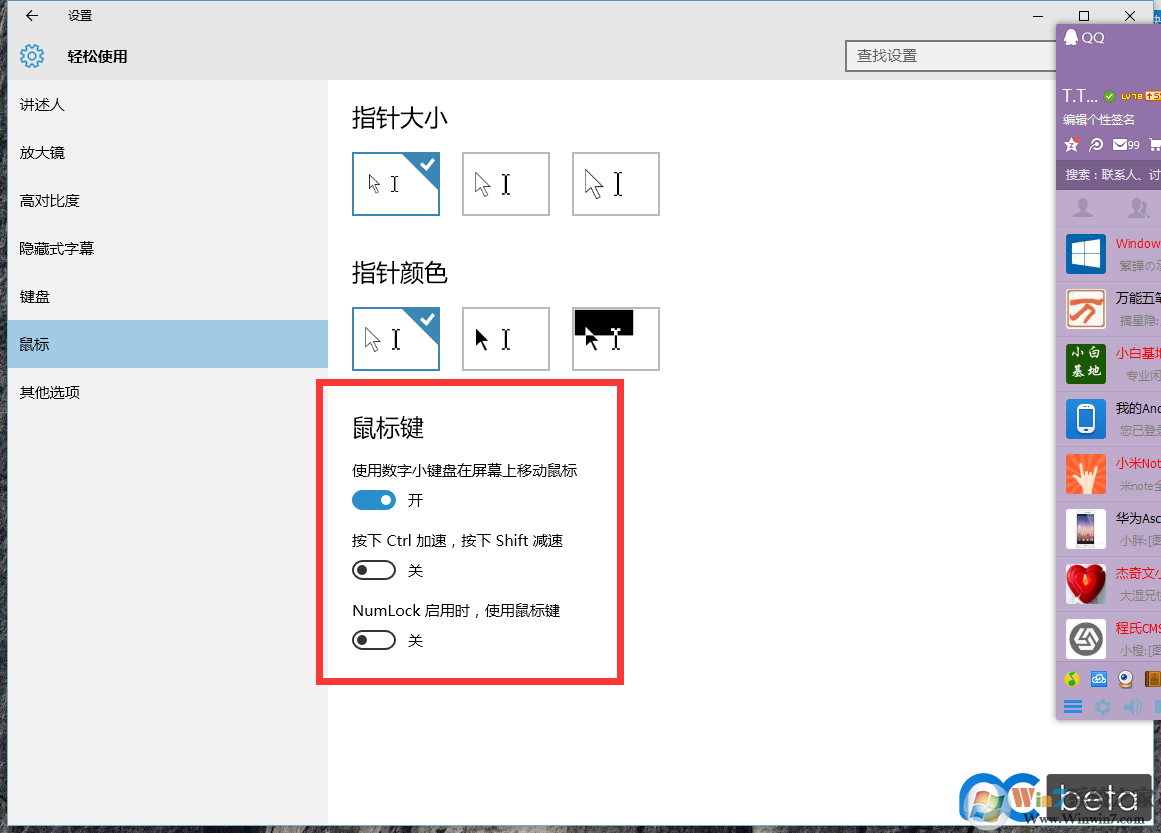Open QQ Qzone star icon
Image resolution: width=1161 pixels, height=833 pixels.
(x=1071, y=144)
